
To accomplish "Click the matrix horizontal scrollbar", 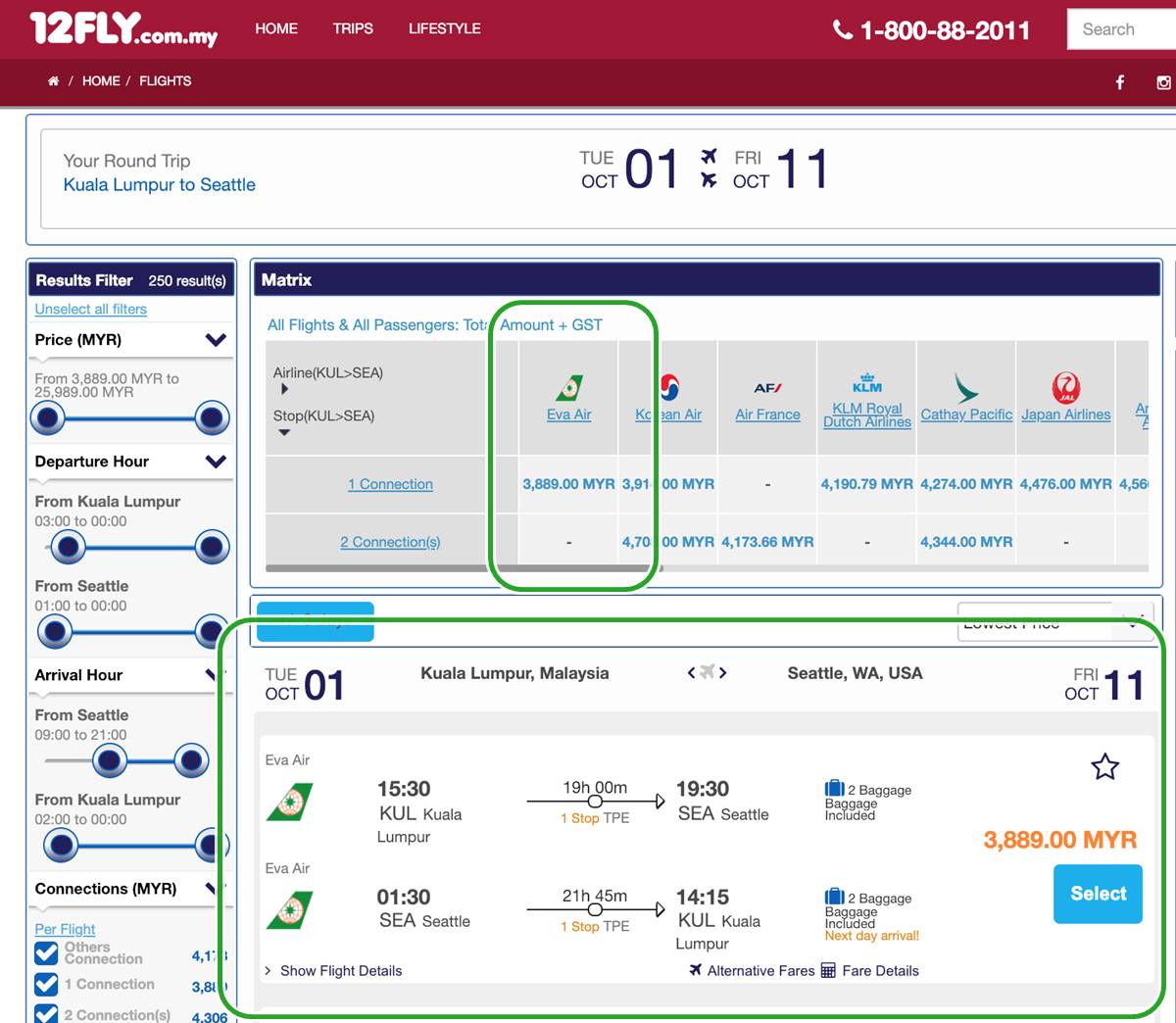I will (463, 567).
